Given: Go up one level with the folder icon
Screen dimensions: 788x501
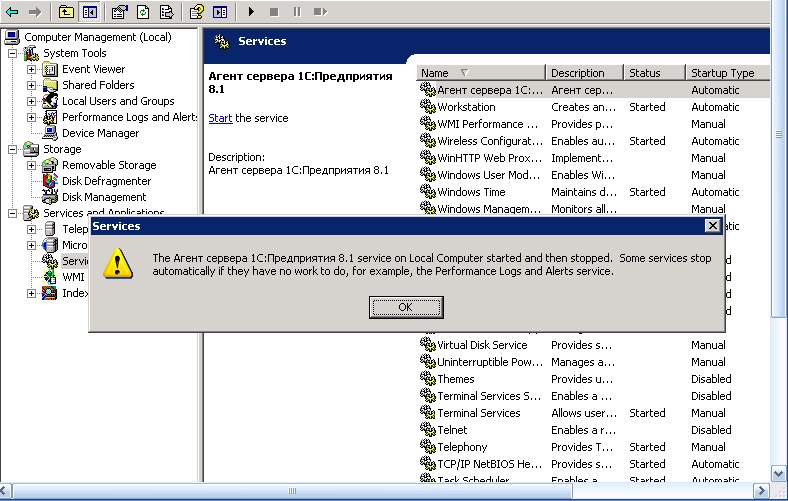Looking at the screenshot, I should 66,12.
